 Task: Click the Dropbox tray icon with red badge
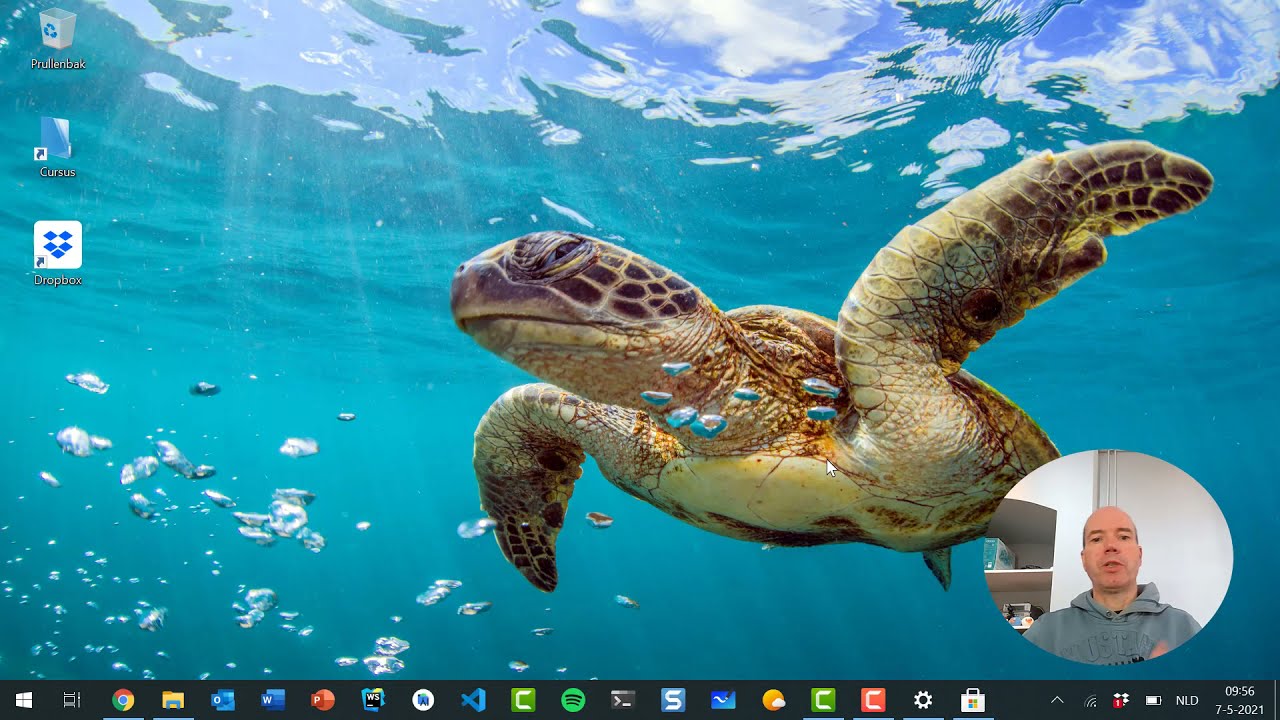click(1121, 701)
